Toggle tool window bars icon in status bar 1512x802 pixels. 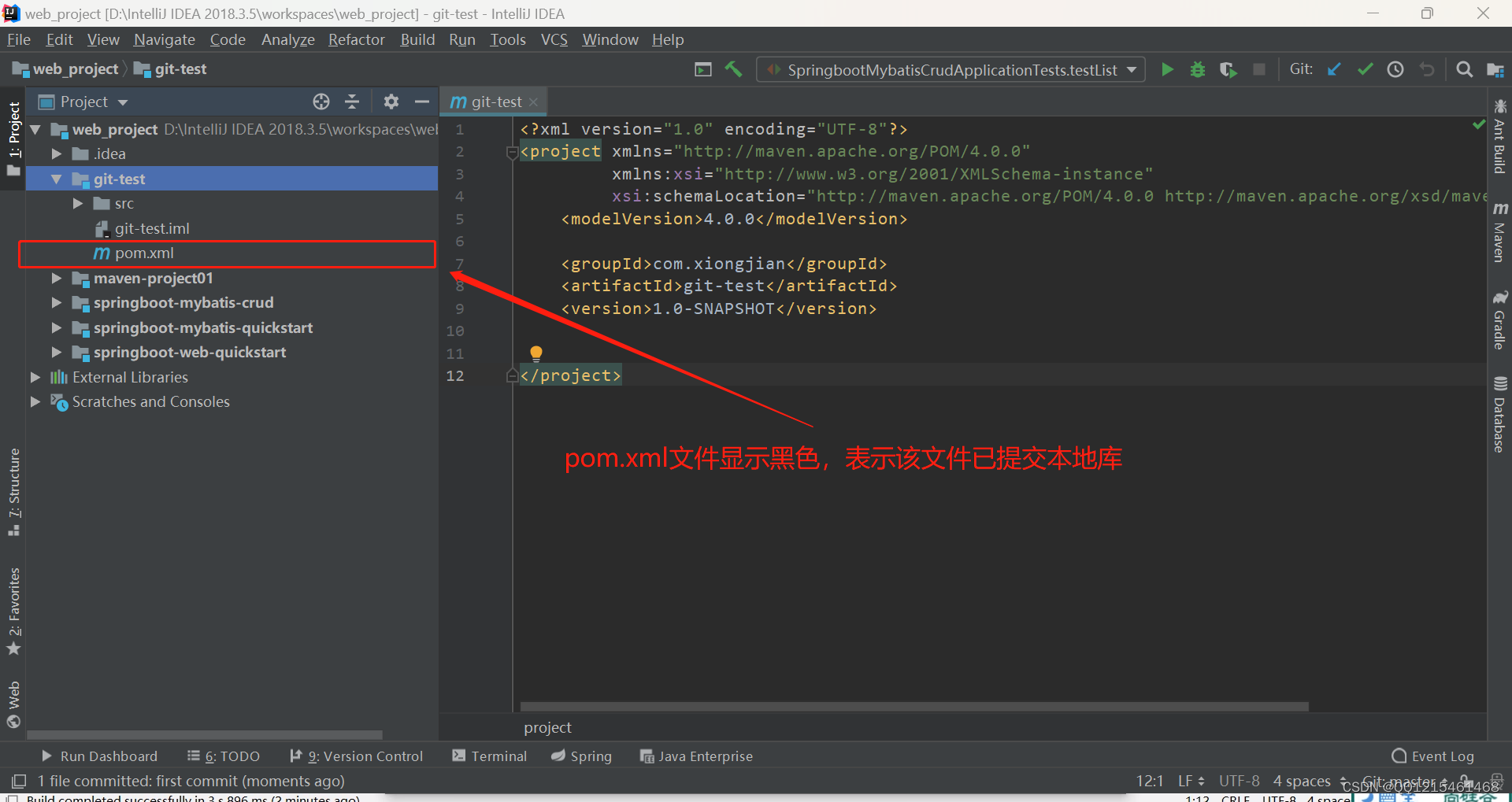(19, 781)
